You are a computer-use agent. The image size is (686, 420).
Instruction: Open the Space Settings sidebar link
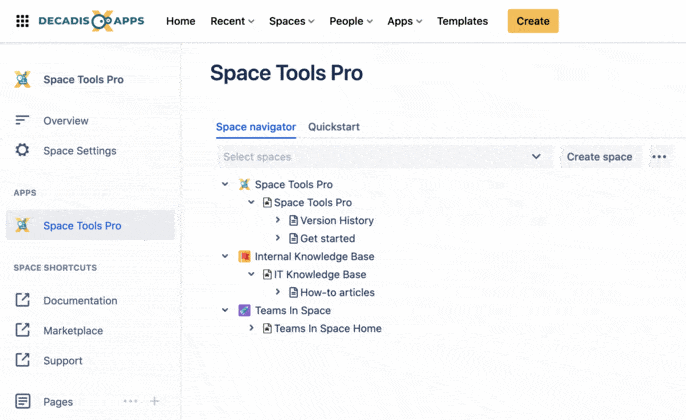pos(80,151)
